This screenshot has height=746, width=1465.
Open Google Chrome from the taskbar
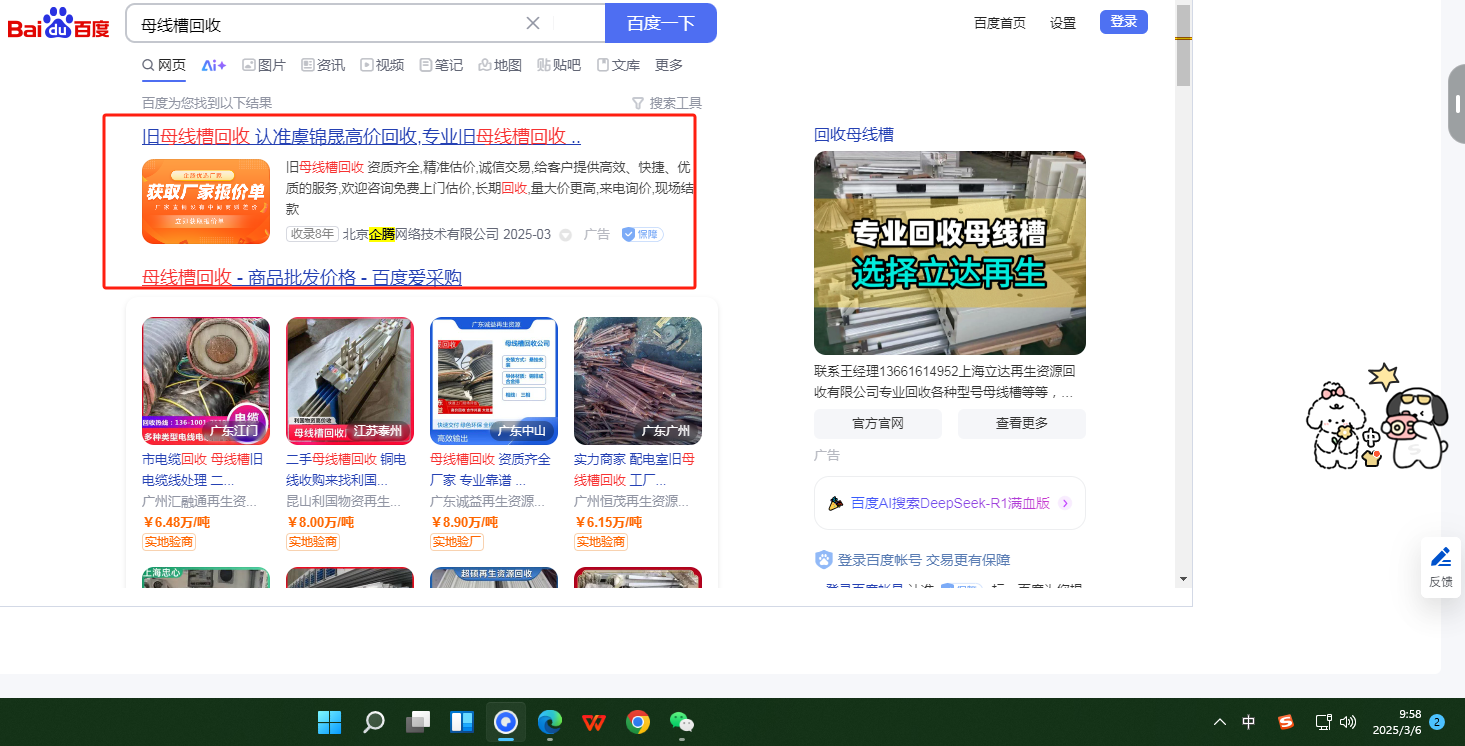pos(638,722)
